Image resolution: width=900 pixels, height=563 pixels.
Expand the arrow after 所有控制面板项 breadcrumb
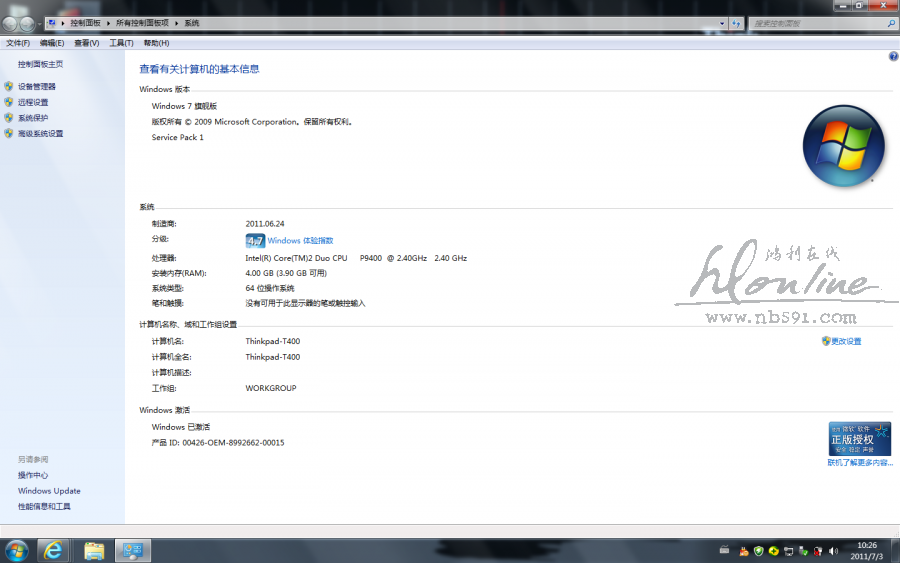coord(177,22)
